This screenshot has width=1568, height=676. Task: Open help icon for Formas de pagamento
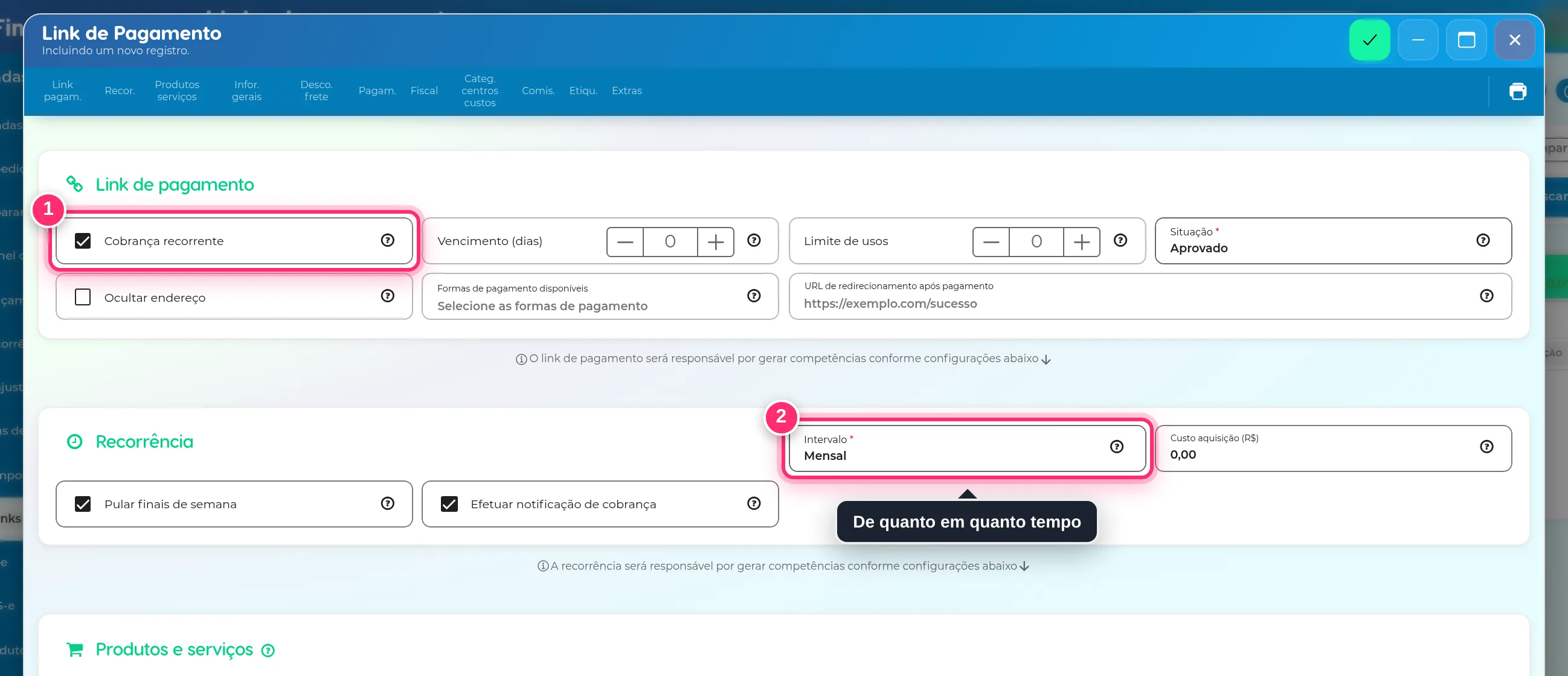pyautogui.click(x=754, y=296)
